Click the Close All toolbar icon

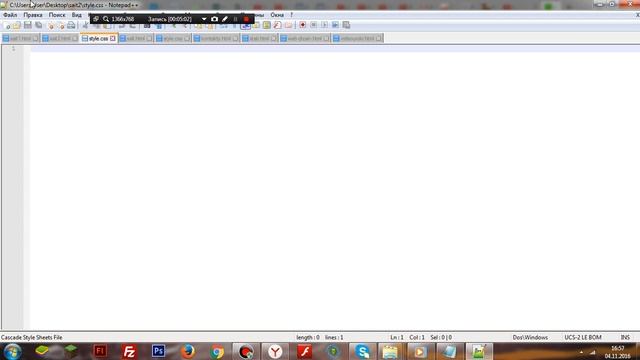coord(61,25)
